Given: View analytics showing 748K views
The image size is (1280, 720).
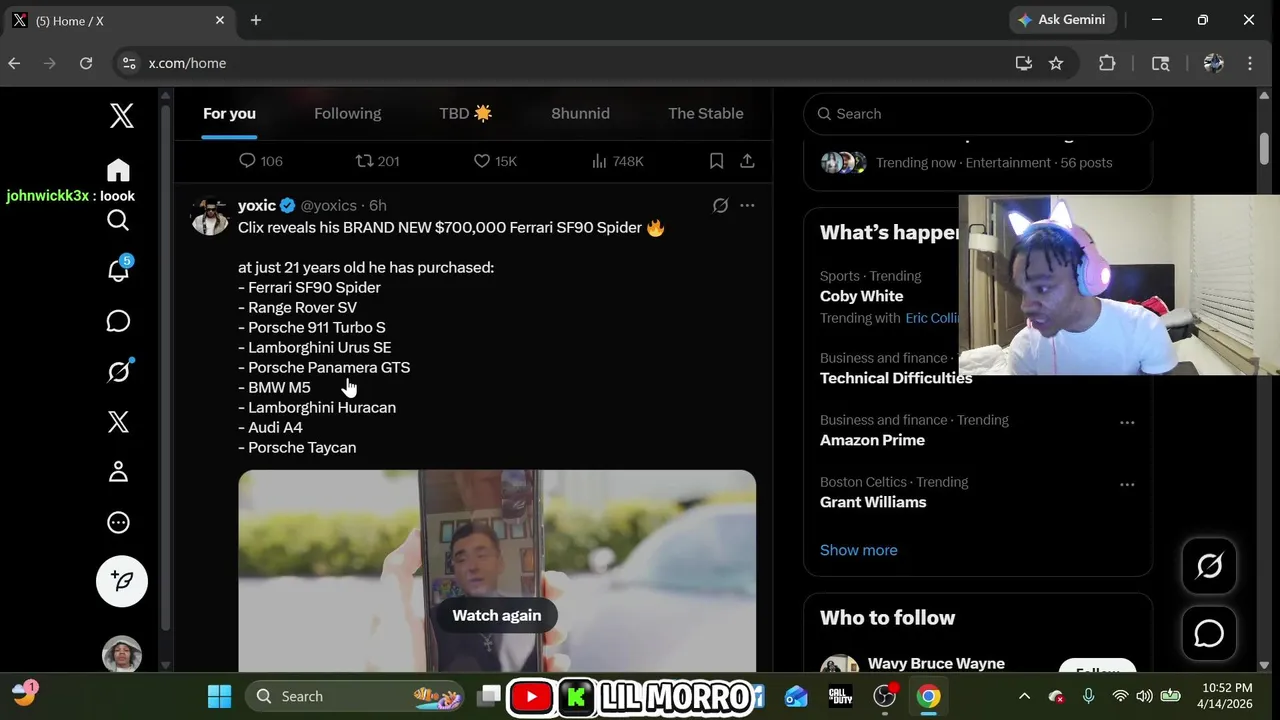Looking at the screenshot, I should click(x=617, y=161).
